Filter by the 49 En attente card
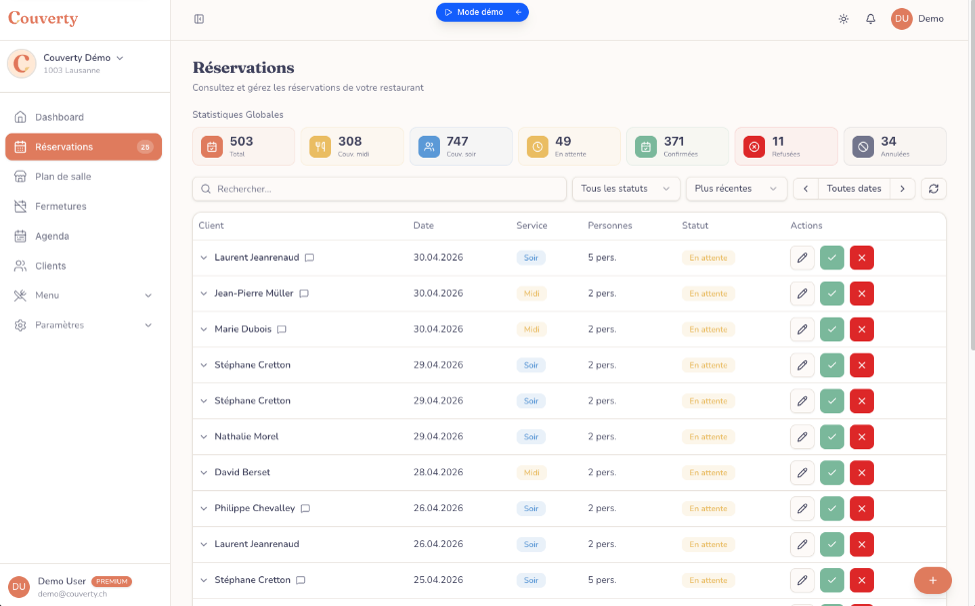The height and width of the screenshot is (606, 975). (569, 147)
